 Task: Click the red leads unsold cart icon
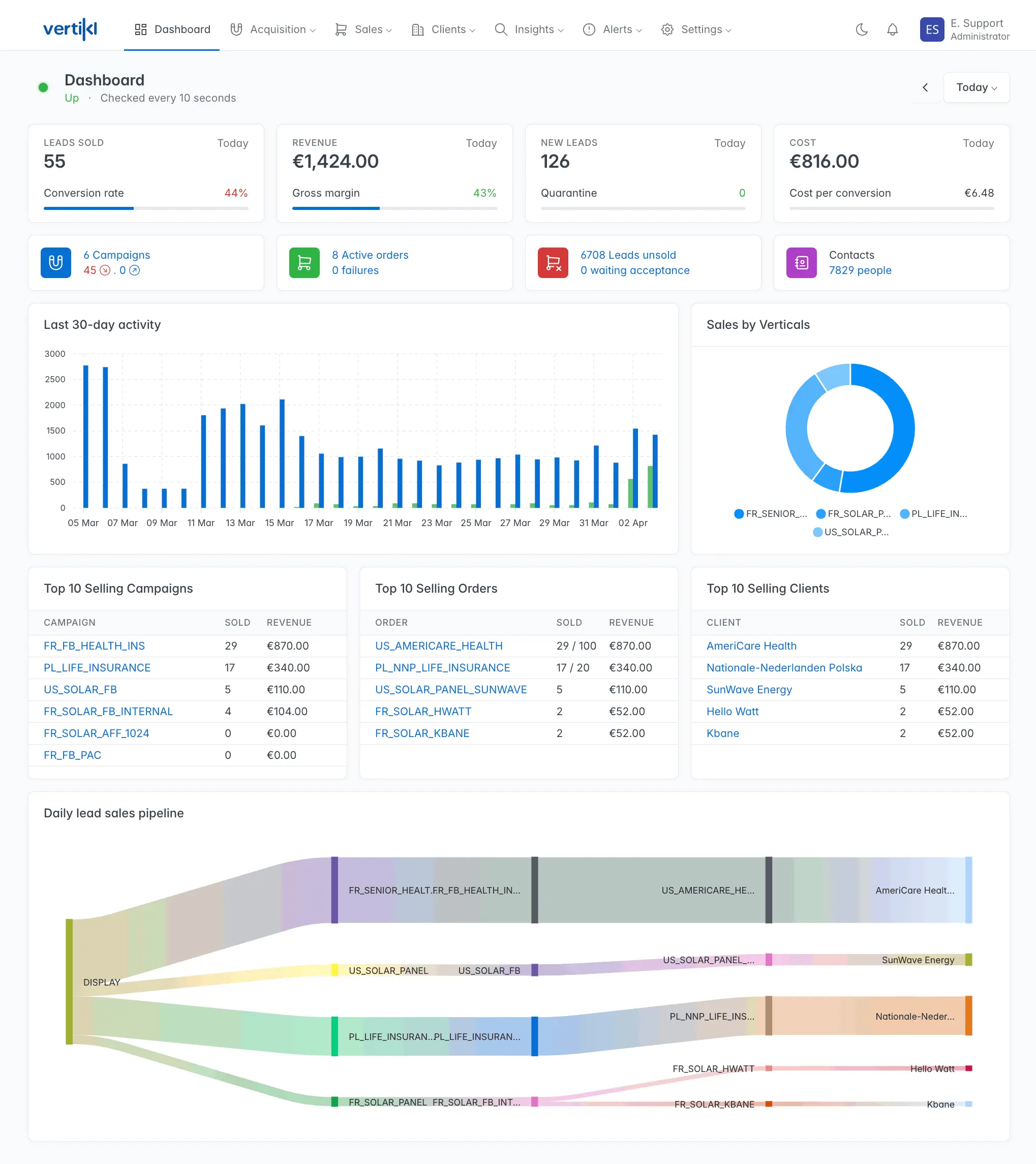(x=553, y=262)
